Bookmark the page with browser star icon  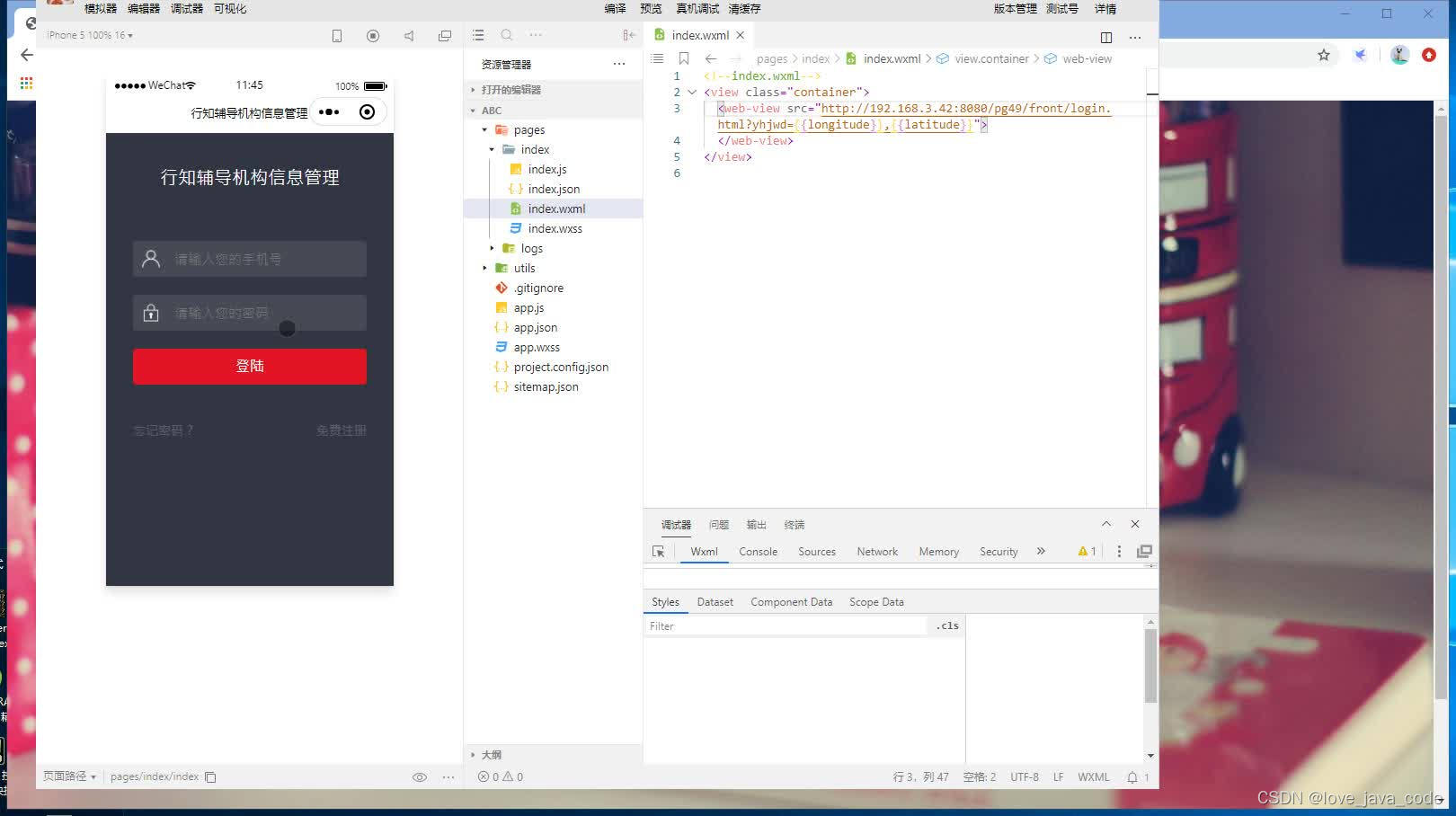point(1324,55)
